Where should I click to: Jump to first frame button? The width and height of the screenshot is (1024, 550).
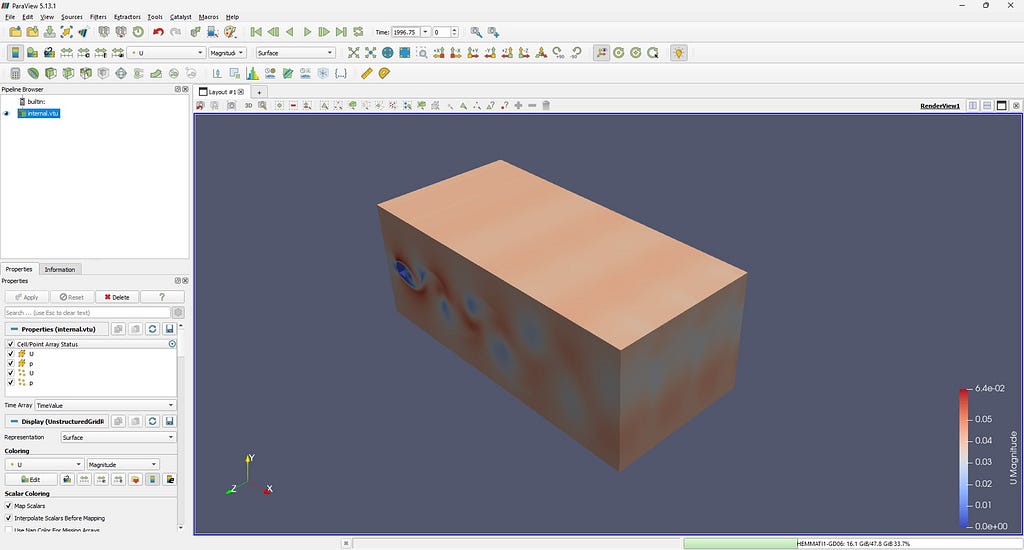coord(256,32)
